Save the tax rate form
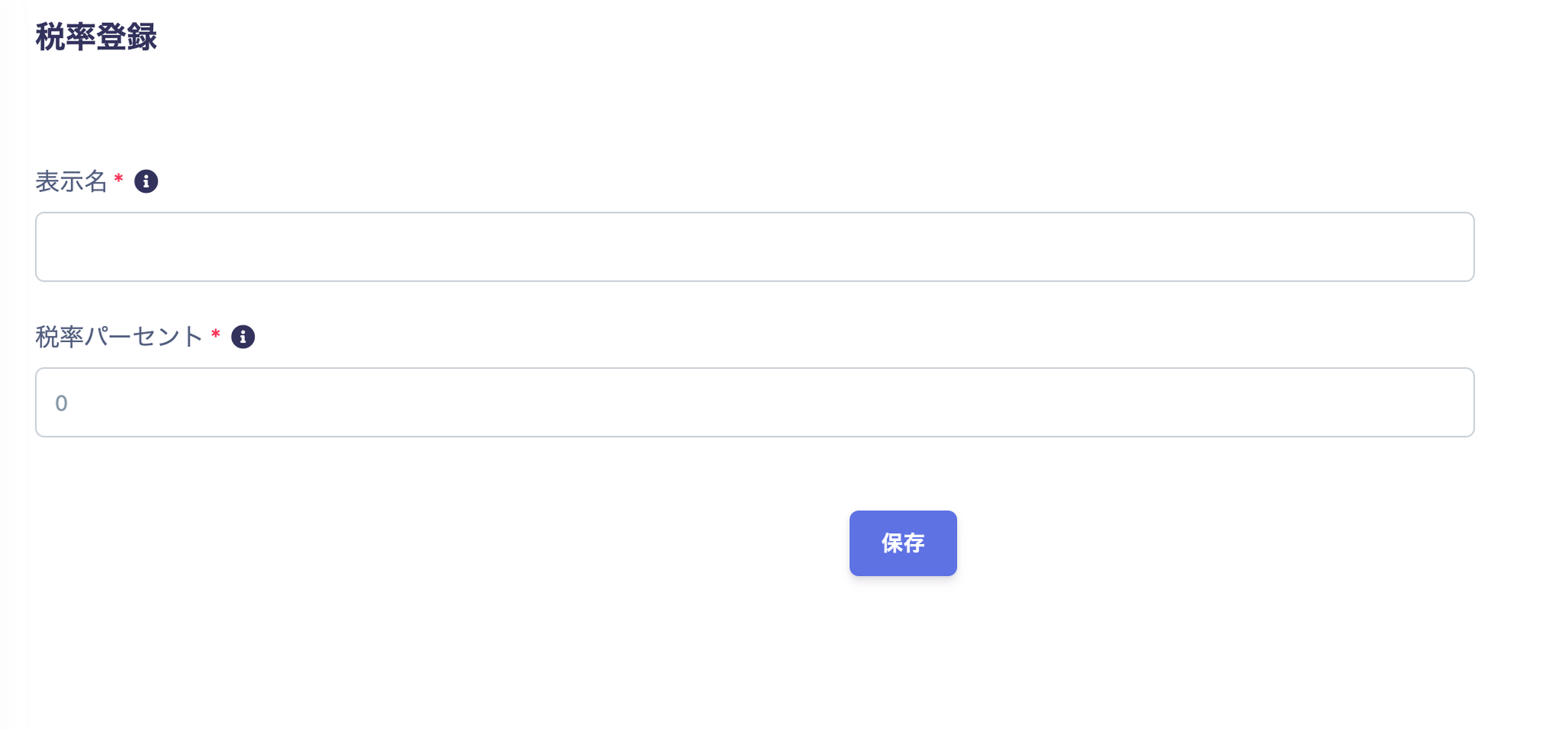 click(903, 543)
